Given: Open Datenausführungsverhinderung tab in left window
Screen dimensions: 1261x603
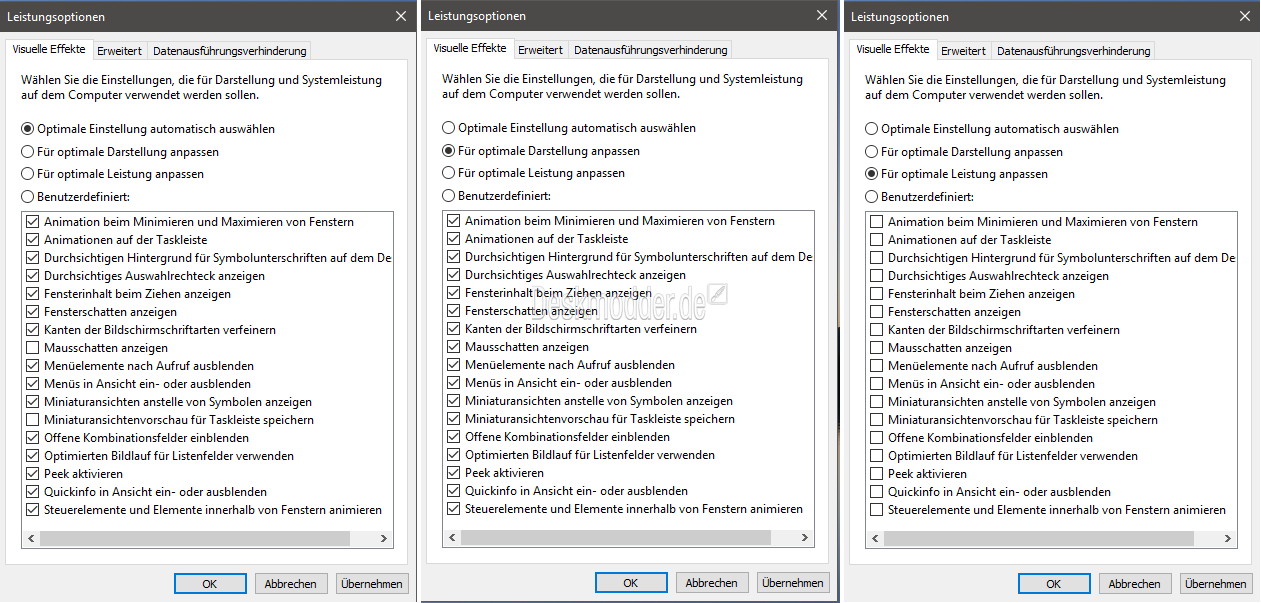Looking at the screenshot, I should pyautogui.click(x=229, y=51).
